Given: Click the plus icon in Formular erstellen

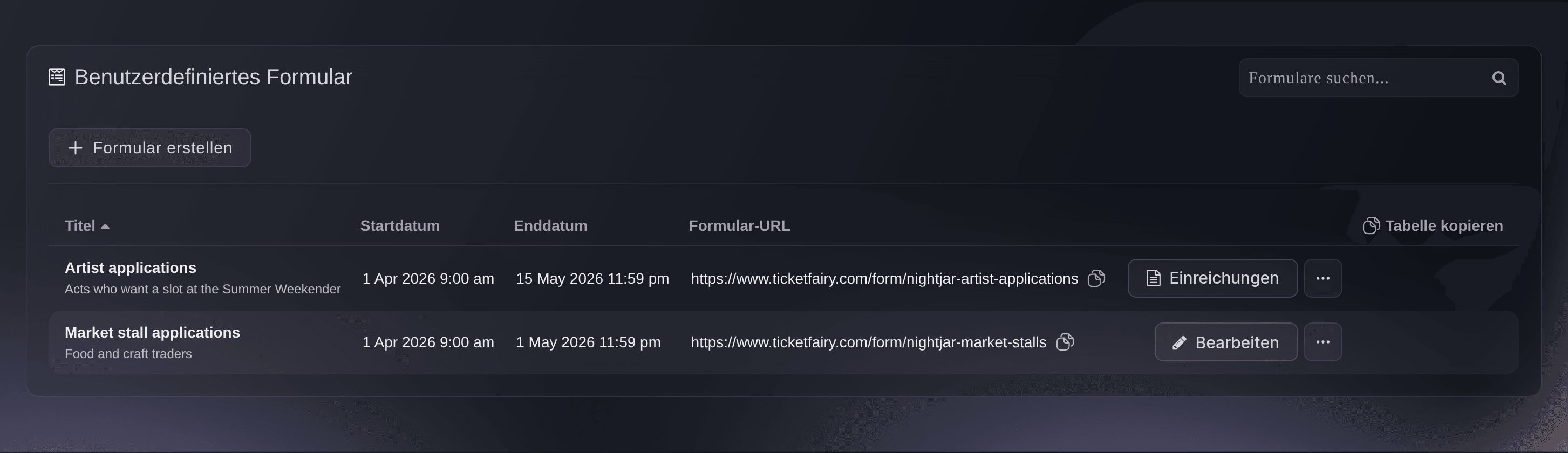Looking at the screenshot, I should click(75, 148).
